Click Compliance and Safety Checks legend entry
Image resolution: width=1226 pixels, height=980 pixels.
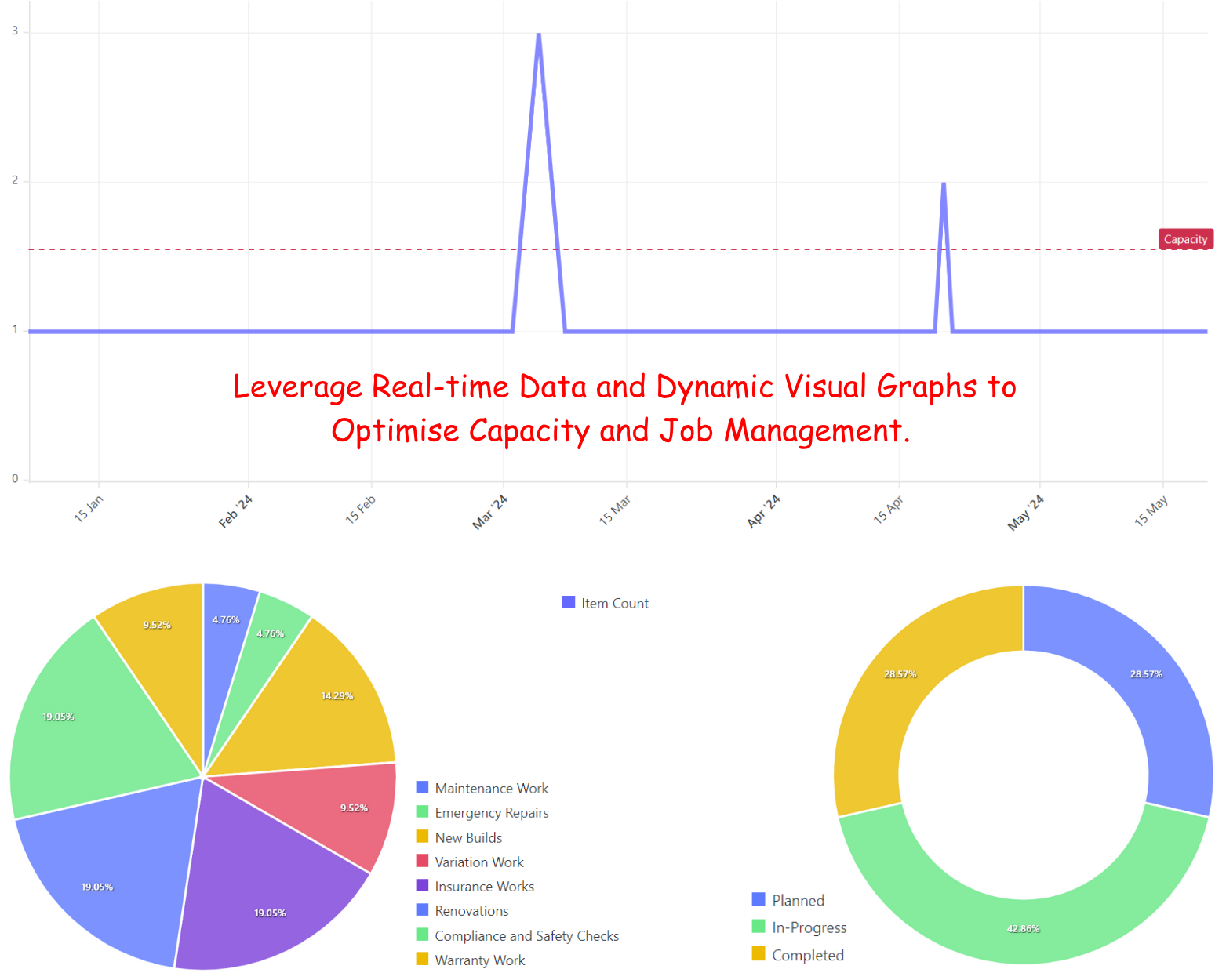tap(526, 935)
